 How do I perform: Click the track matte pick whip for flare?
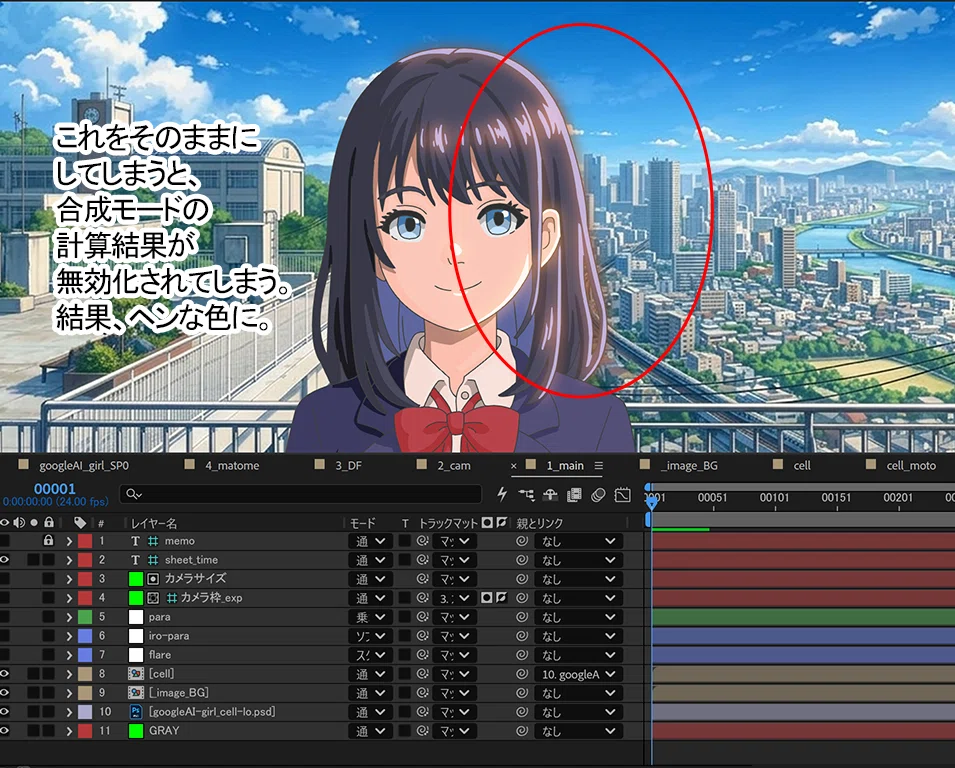[422, 655]
